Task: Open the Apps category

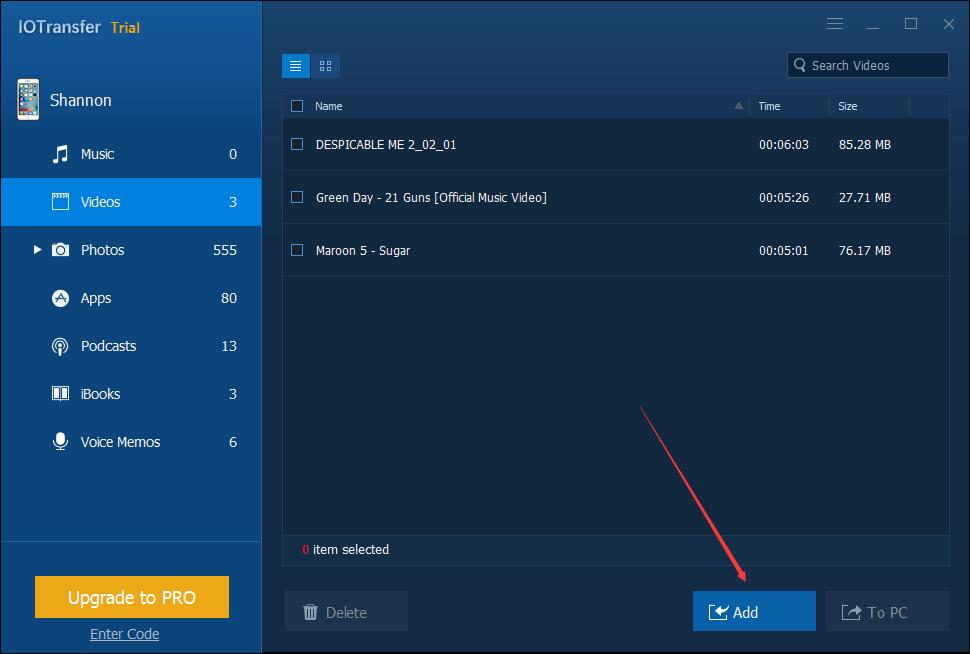Action: point(131,298)
